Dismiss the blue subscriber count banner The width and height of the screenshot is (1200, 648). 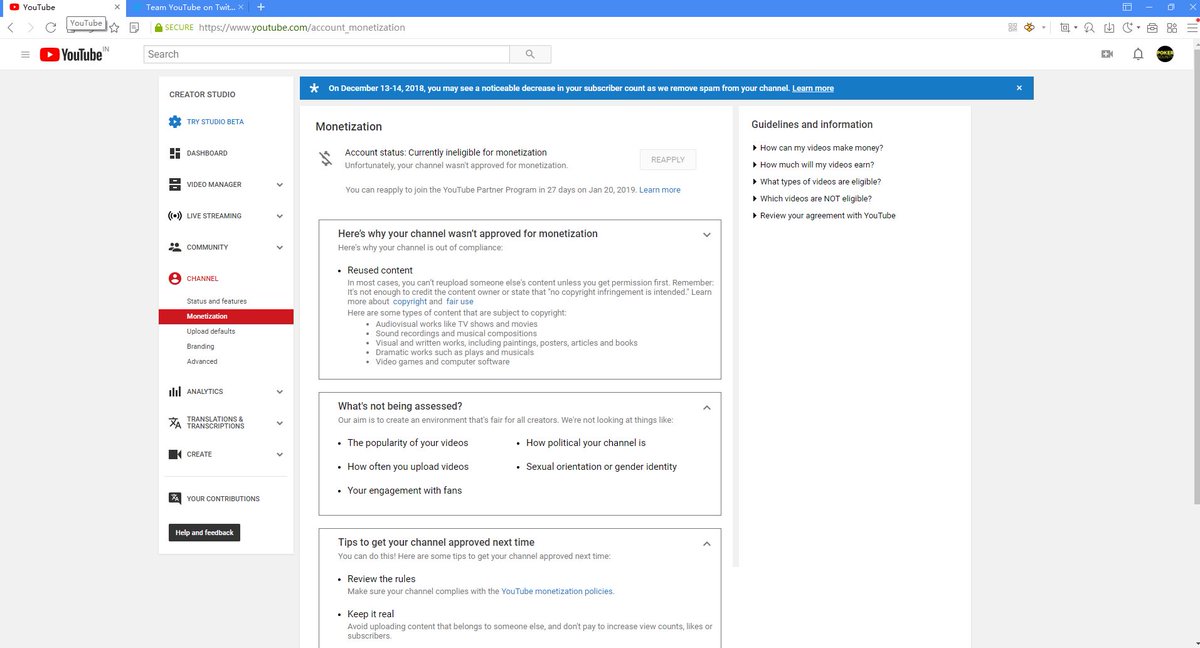[1019, 88]
